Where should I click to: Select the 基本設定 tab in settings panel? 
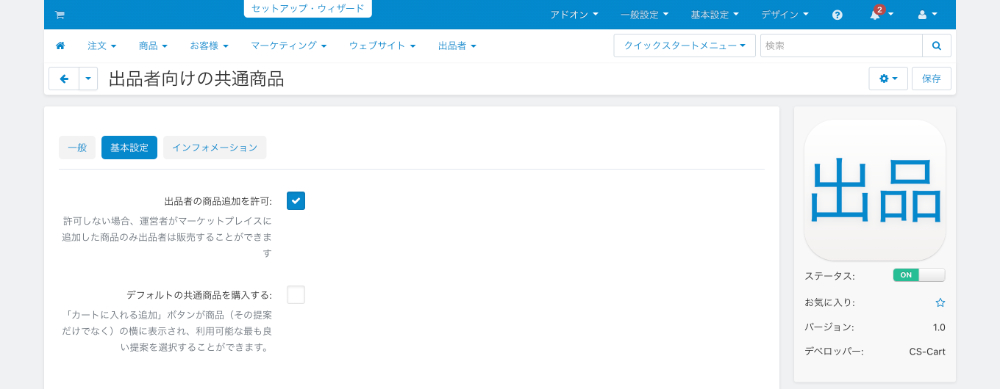click(x=129, y=147)
